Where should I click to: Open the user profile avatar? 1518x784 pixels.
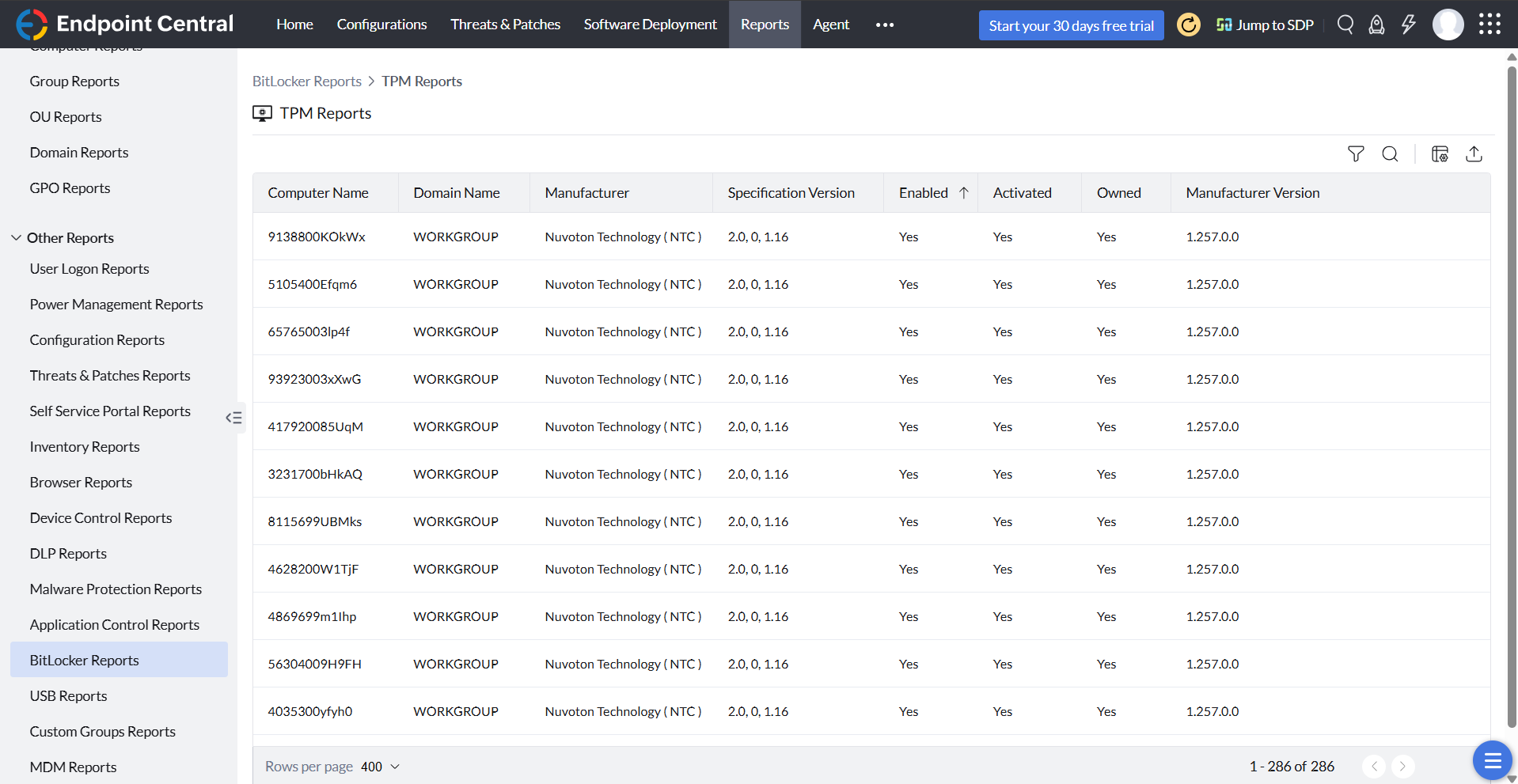[1448, 25]
